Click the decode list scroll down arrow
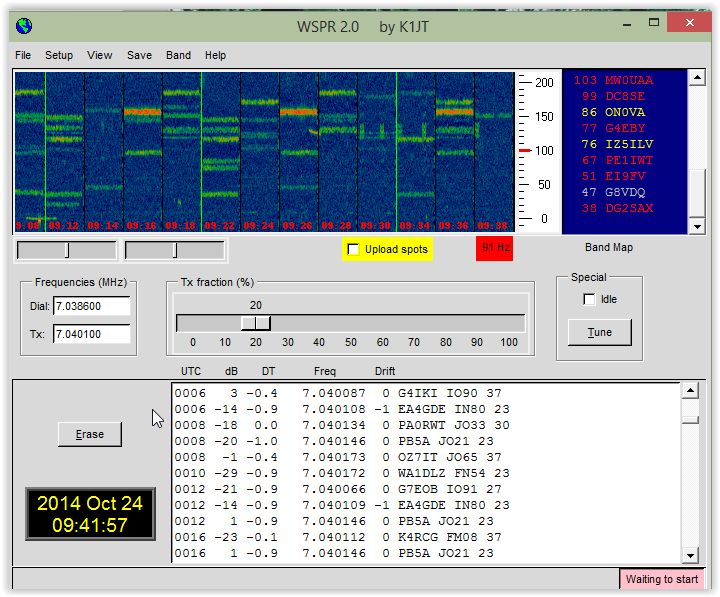The width and height of the screenshot is (720, 597). (690, 556)
